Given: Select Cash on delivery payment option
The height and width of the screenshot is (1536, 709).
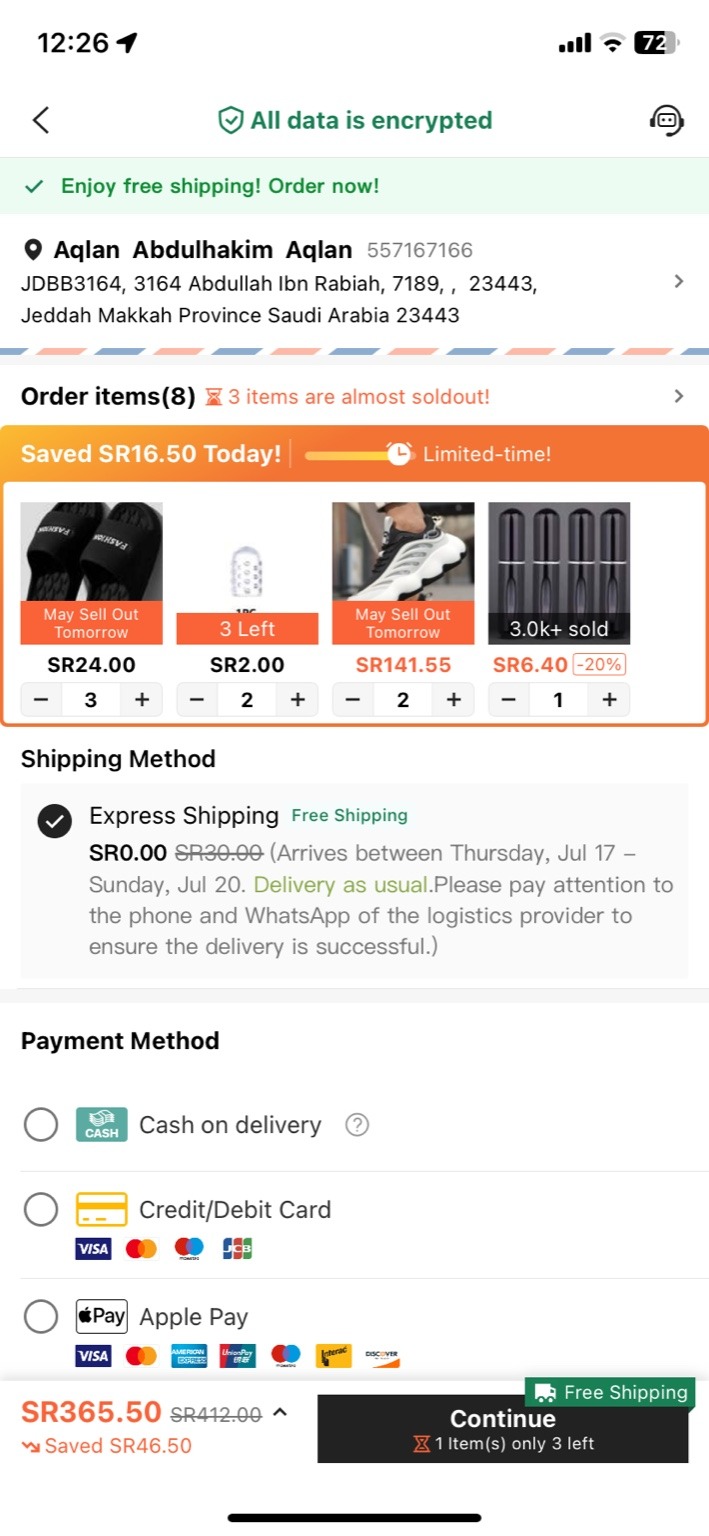Looking at the screenshot, I should click(x=41, y=1125).
